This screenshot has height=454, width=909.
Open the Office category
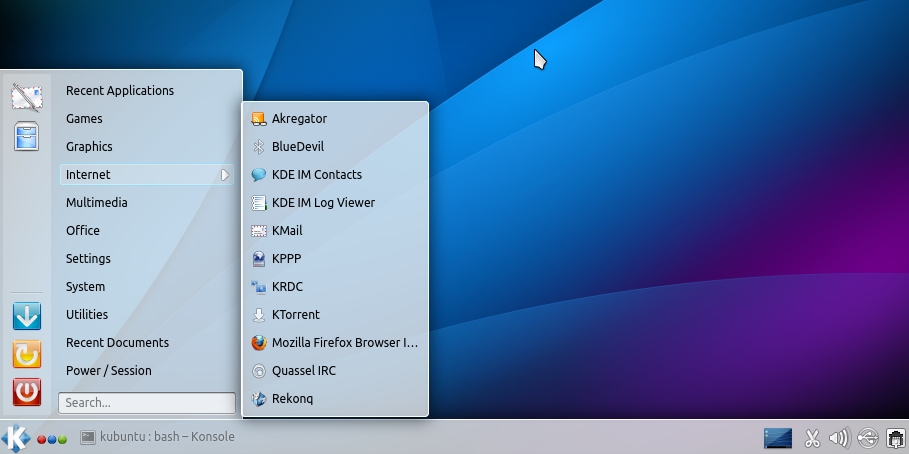pos(147,231)
